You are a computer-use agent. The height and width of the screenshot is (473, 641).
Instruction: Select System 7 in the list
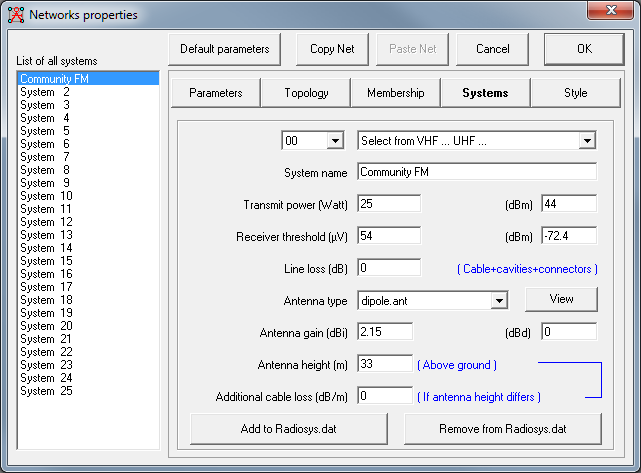point(88,157)
